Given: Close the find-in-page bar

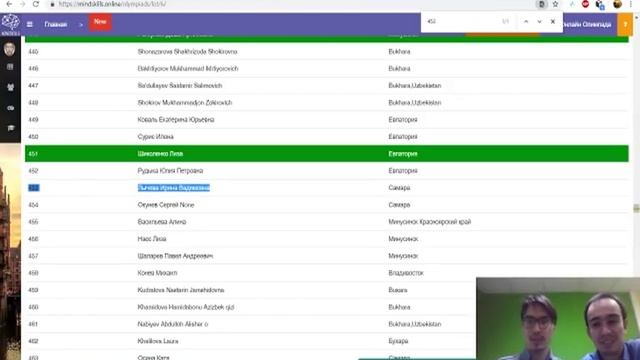Looking at the screenshot, I should (553, 22).
